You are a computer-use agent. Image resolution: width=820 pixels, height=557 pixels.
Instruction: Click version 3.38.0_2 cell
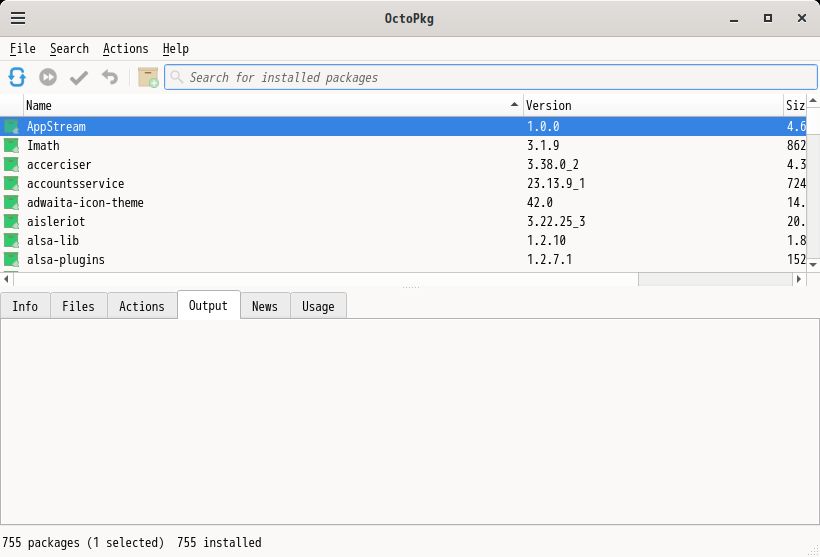tap(553, 164)
